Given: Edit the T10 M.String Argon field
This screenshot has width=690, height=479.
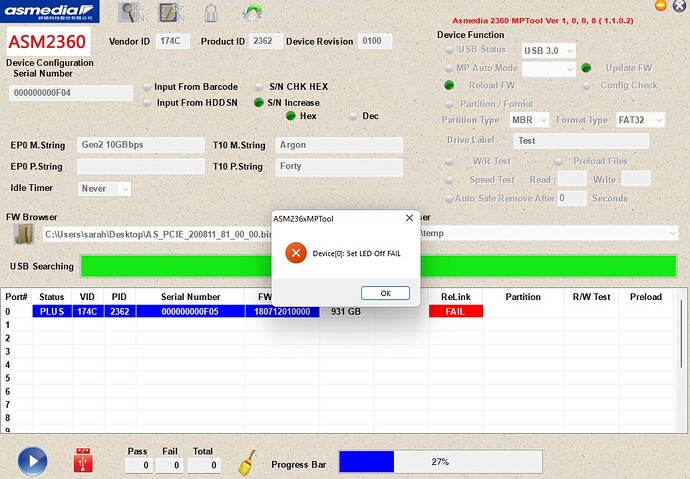Looking at the screenshot, I should (x=339, y=145).
